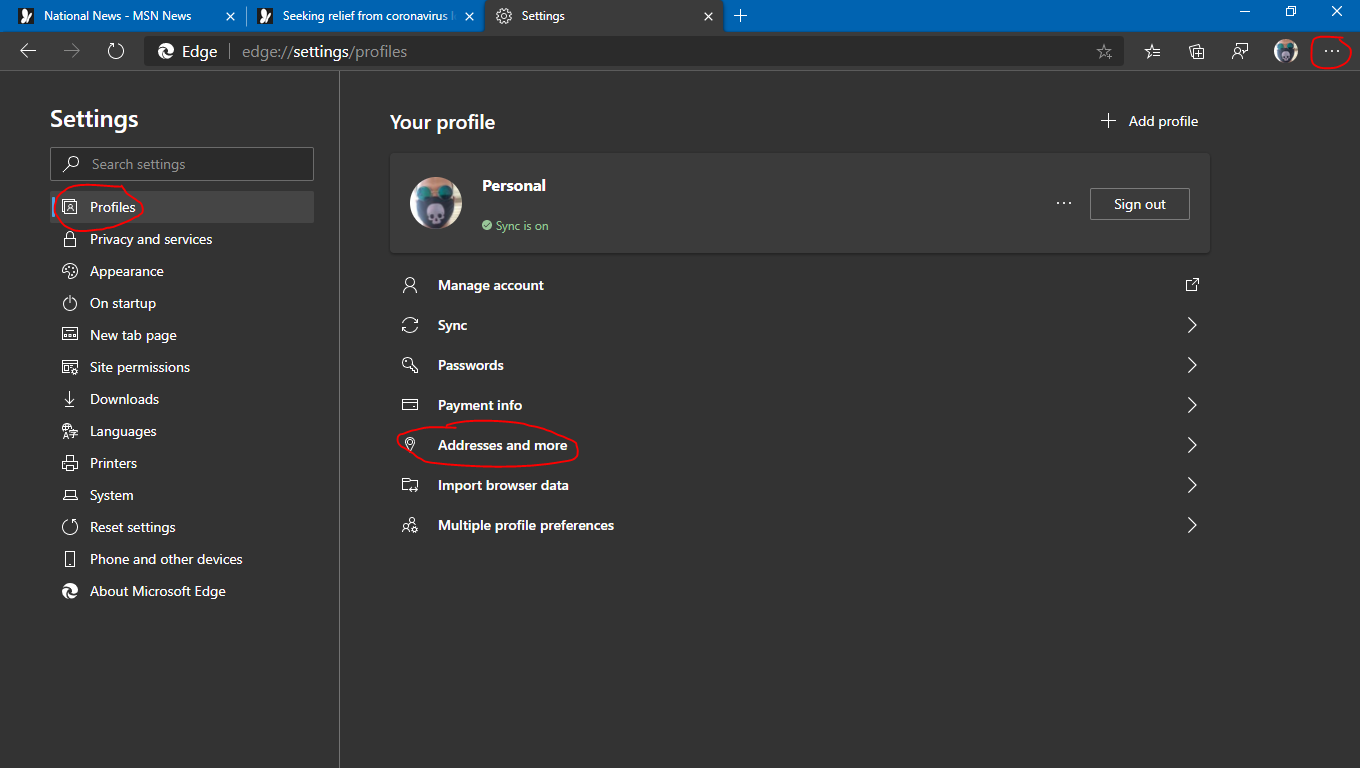The image size is (1360, 768).
Task: Expand Multiple profile preferences chevron
Action: coord(1192,525)
